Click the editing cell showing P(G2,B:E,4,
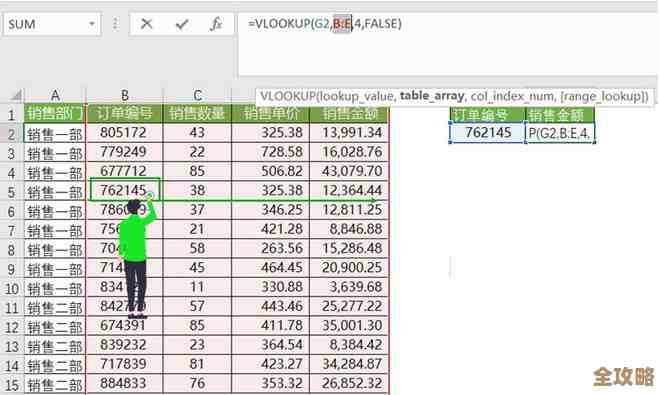This screenshot has height=395, width=660. 560,133
